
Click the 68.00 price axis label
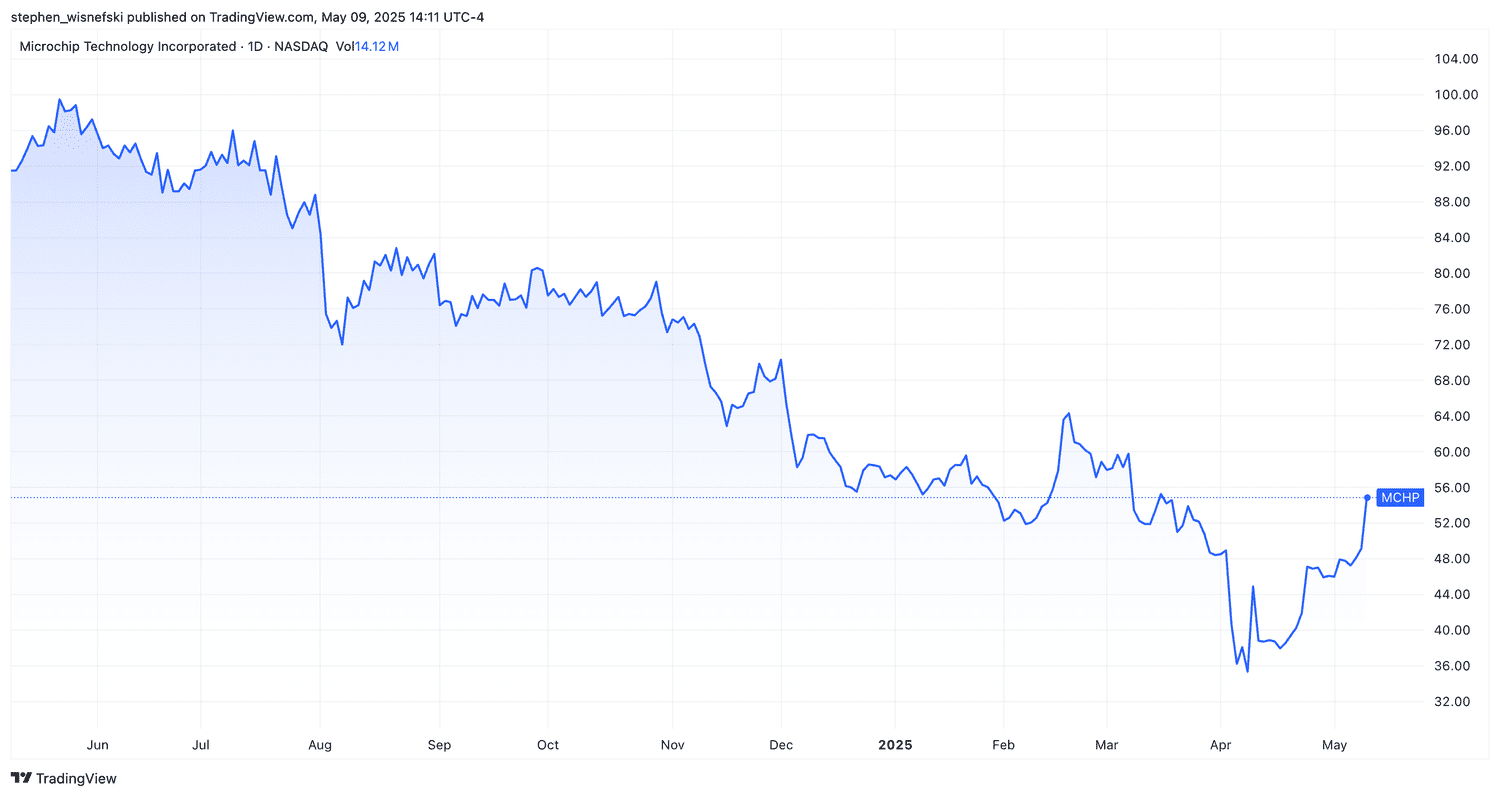click(x=1454, y=380)
